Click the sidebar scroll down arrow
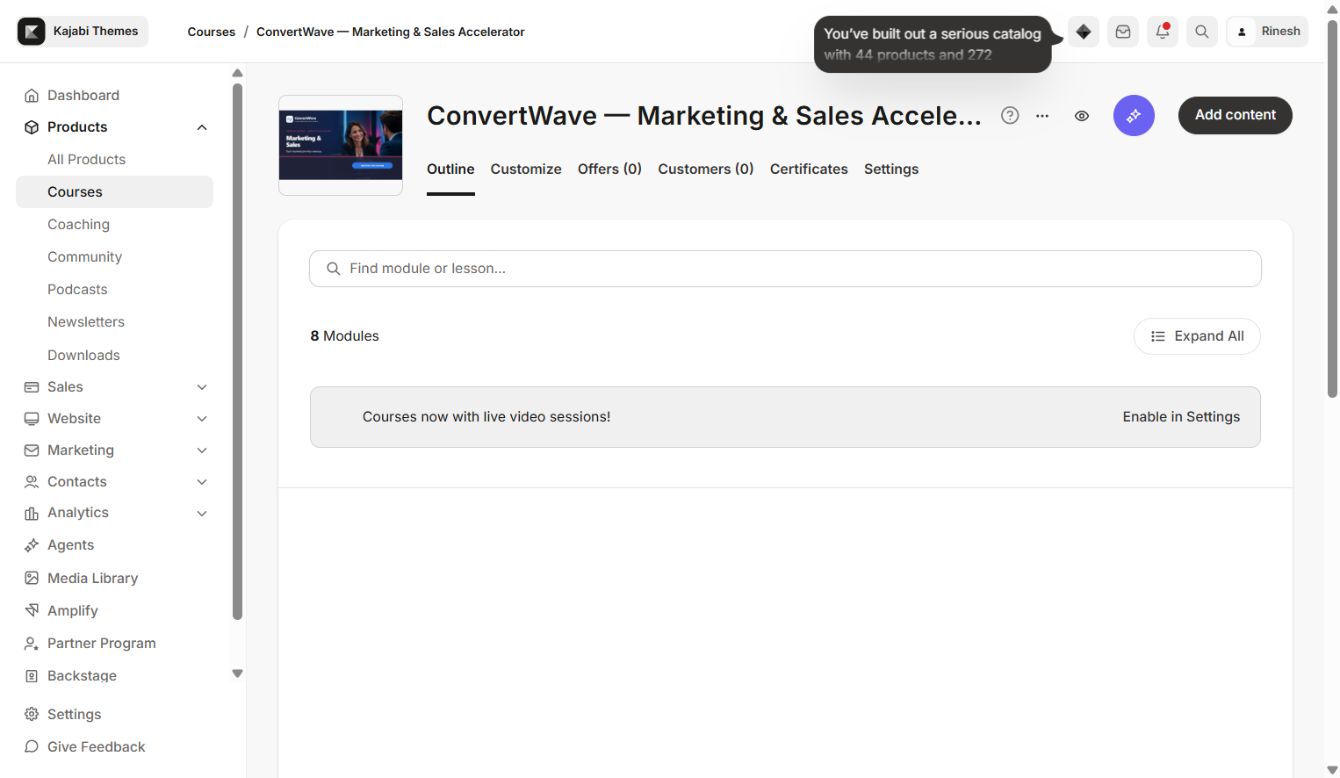 pyautogui.click(x=237, y=674)
